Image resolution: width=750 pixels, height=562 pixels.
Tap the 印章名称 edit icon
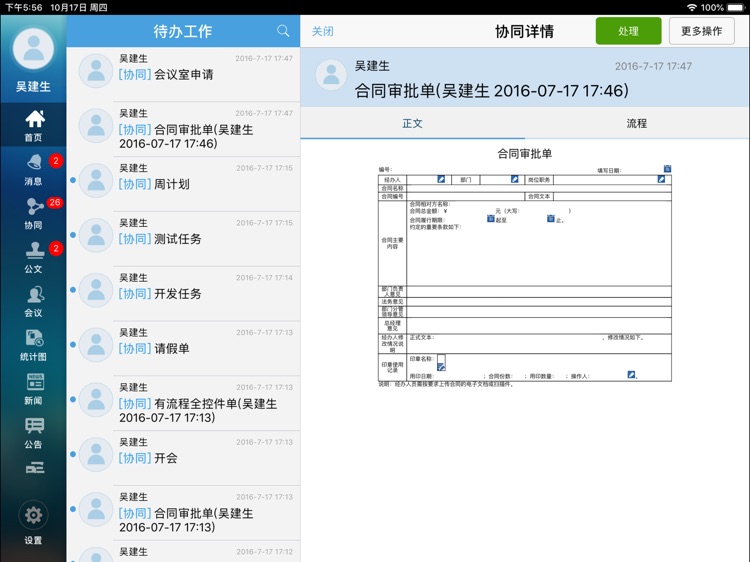pyautogui.click(x=441, y=367)
